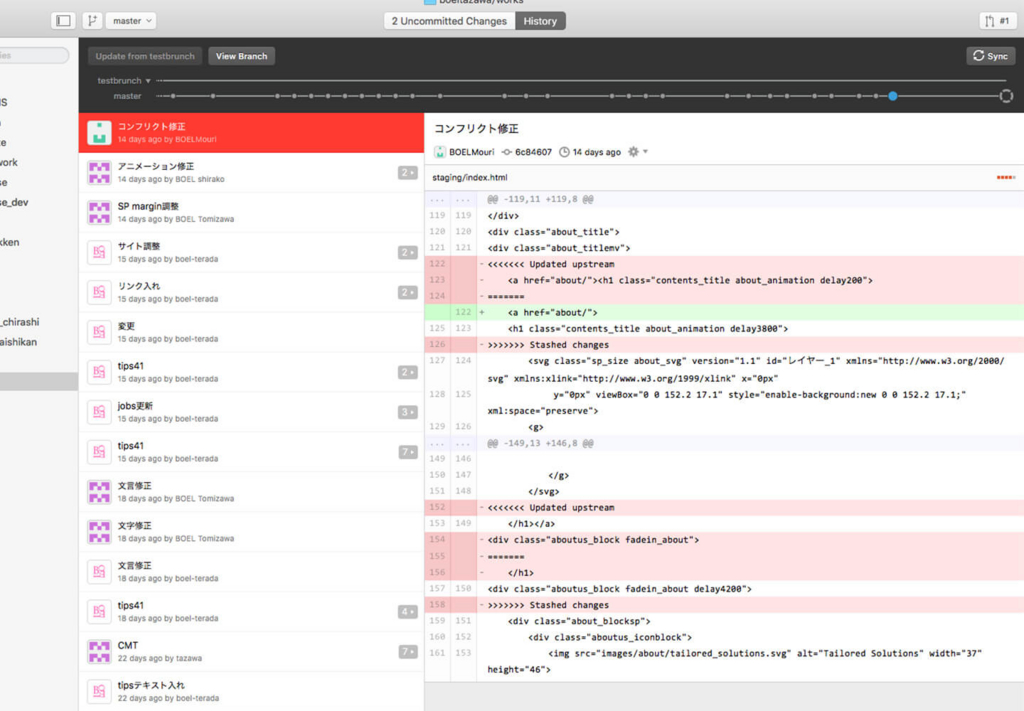Expand the testbrunch branch arrow
The height and width of the screenshot is (711, 1024).
[x=148, y=81]
